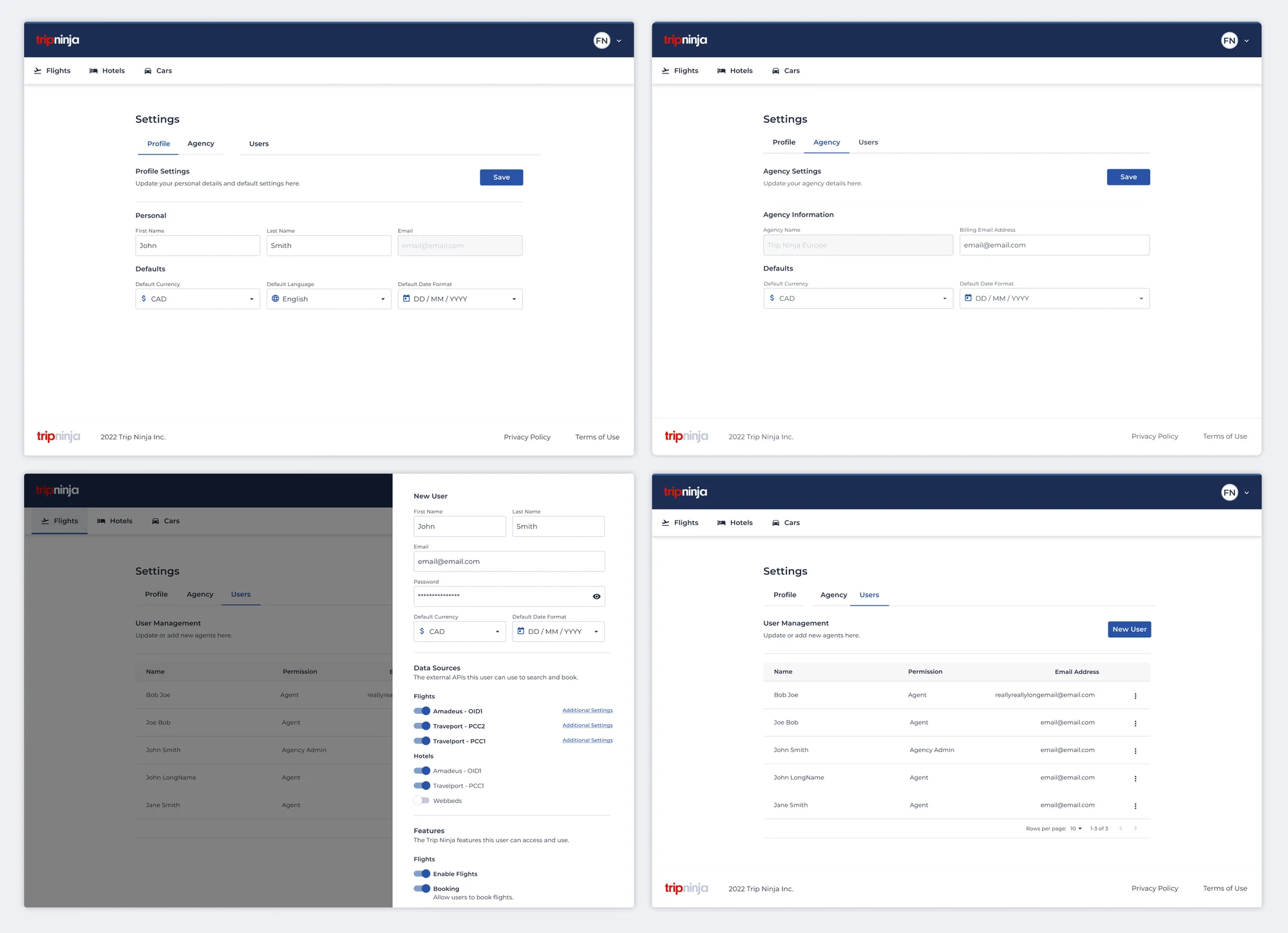Image resolution: width=1288 pixels, height=933 pixels.
Task: Open New User Default Date Format dropdown
Action: pos(558,631)
